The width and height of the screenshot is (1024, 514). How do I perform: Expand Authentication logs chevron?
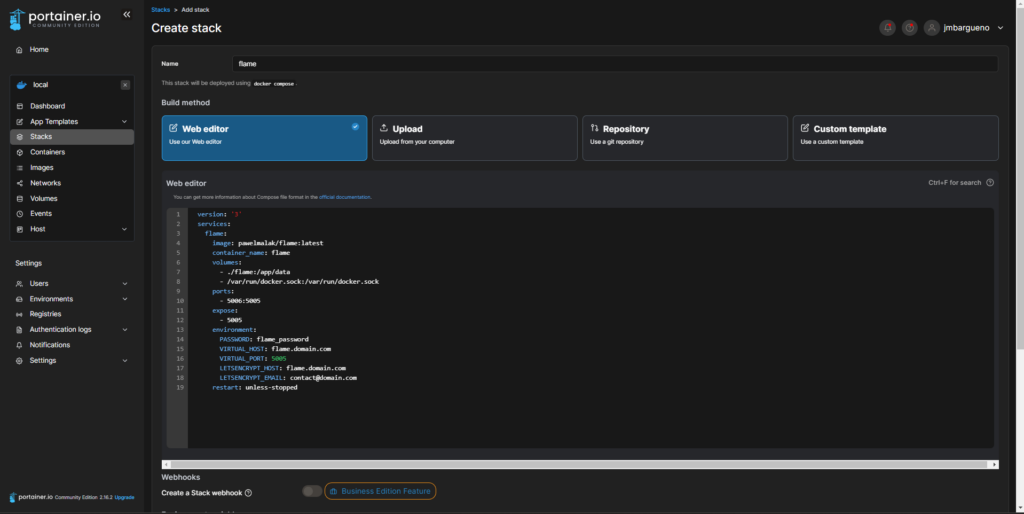125,330
